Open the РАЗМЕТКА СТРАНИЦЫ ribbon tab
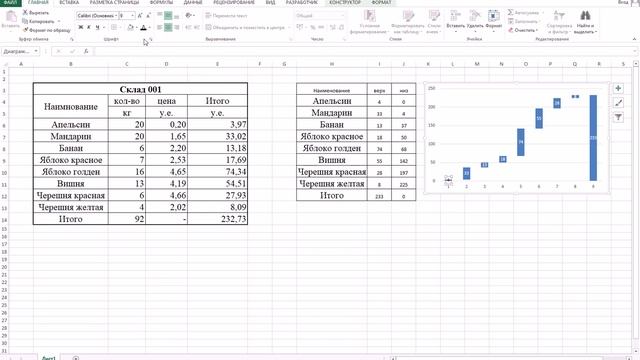This screenshot has height=360, width=640. point(114,2)
